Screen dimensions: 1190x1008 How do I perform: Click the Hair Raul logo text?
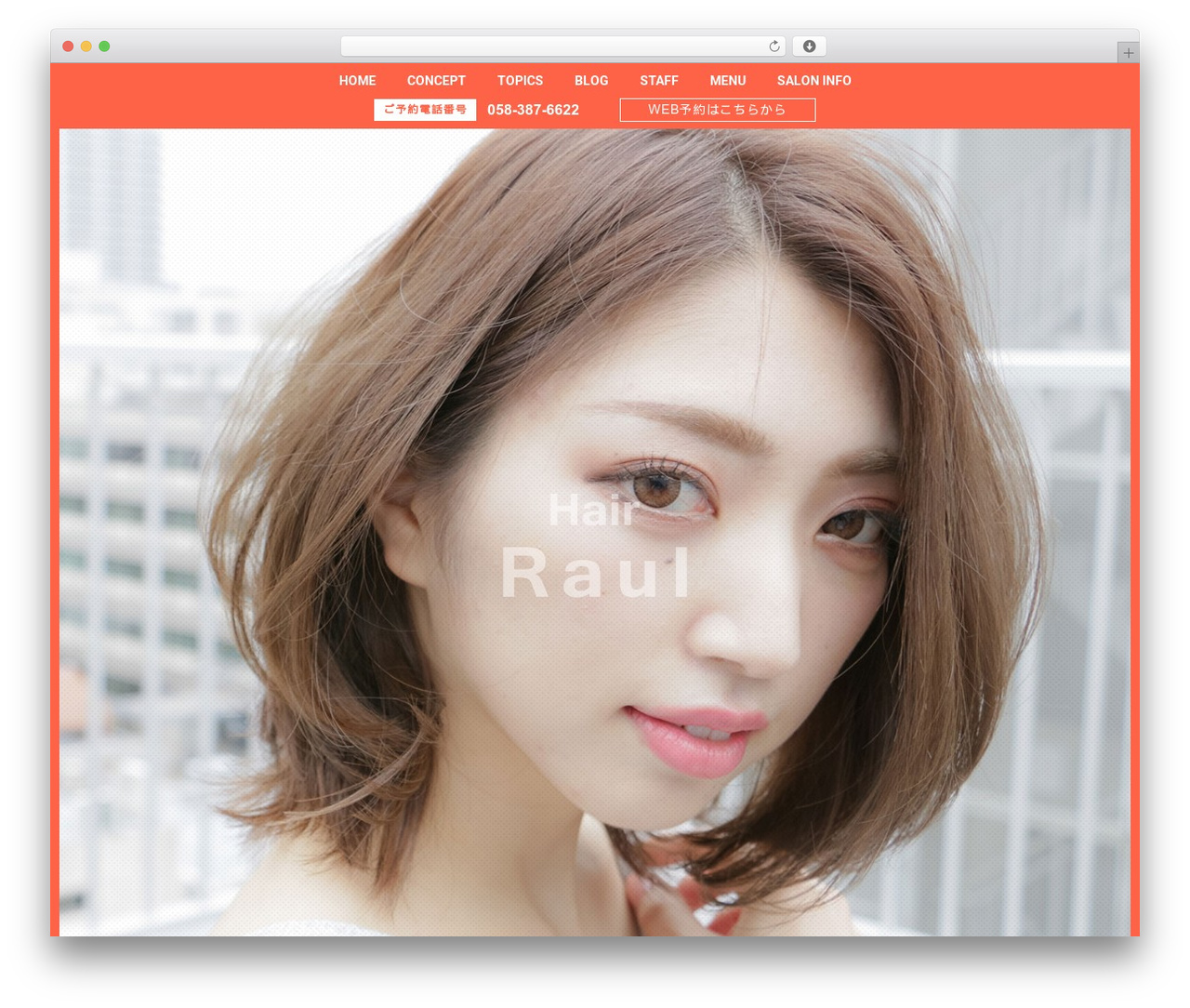[x=595, y=546]
